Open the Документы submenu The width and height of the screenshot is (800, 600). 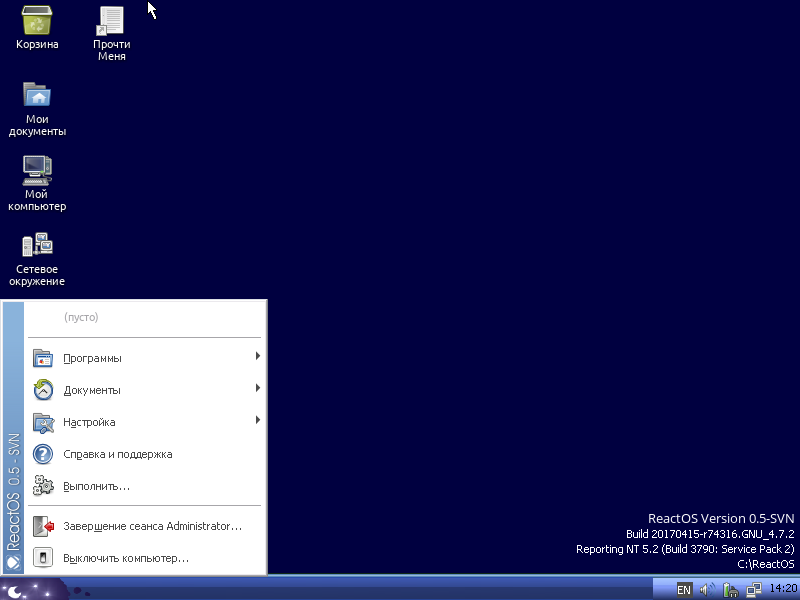[x=145, y=390]
